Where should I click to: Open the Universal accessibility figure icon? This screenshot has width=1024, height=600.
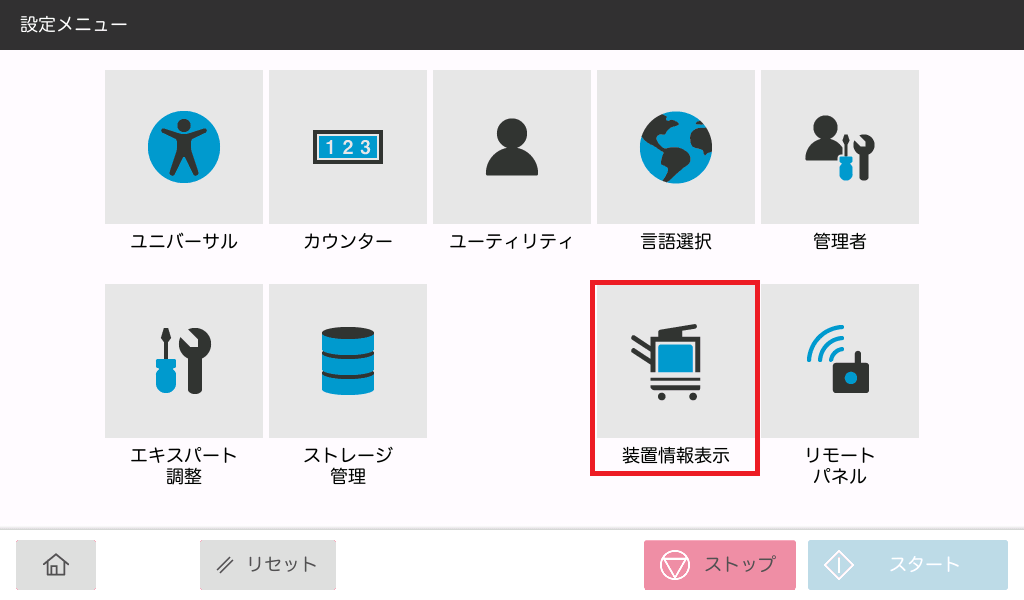click(x=184, y=147)
